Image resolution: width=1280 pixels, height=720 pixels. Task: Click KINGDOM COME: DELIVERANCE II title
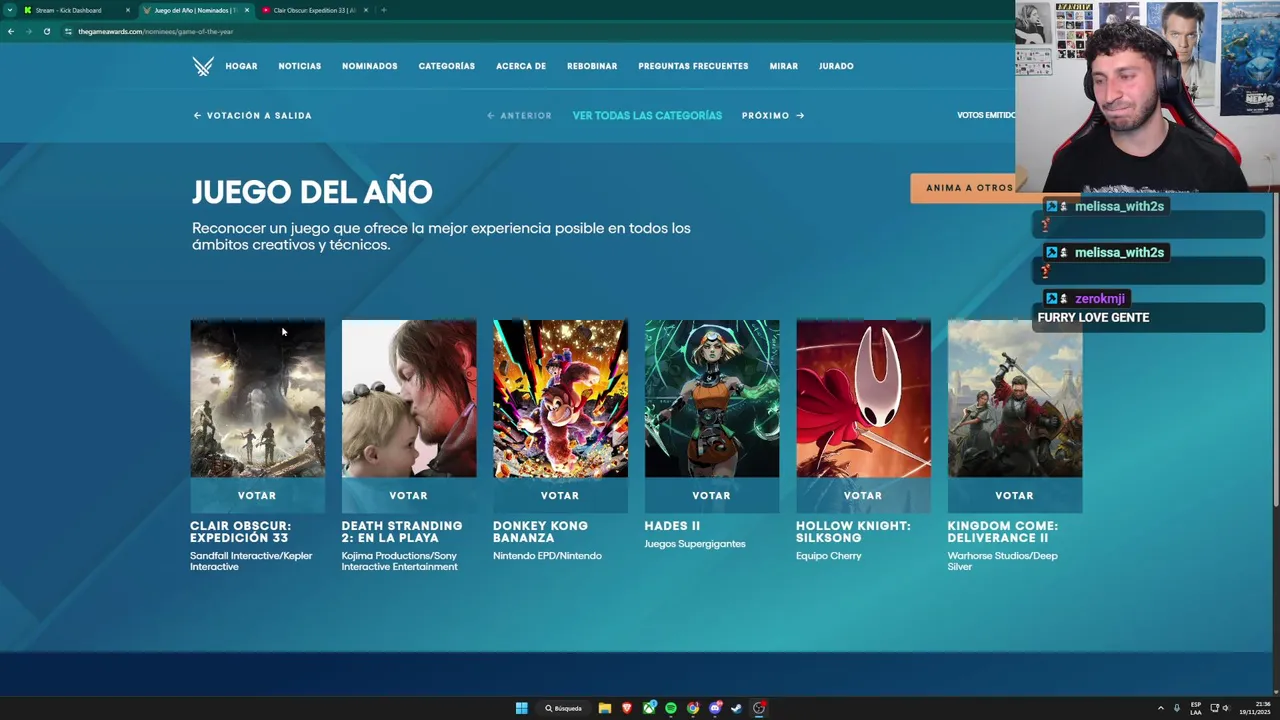1002,531
